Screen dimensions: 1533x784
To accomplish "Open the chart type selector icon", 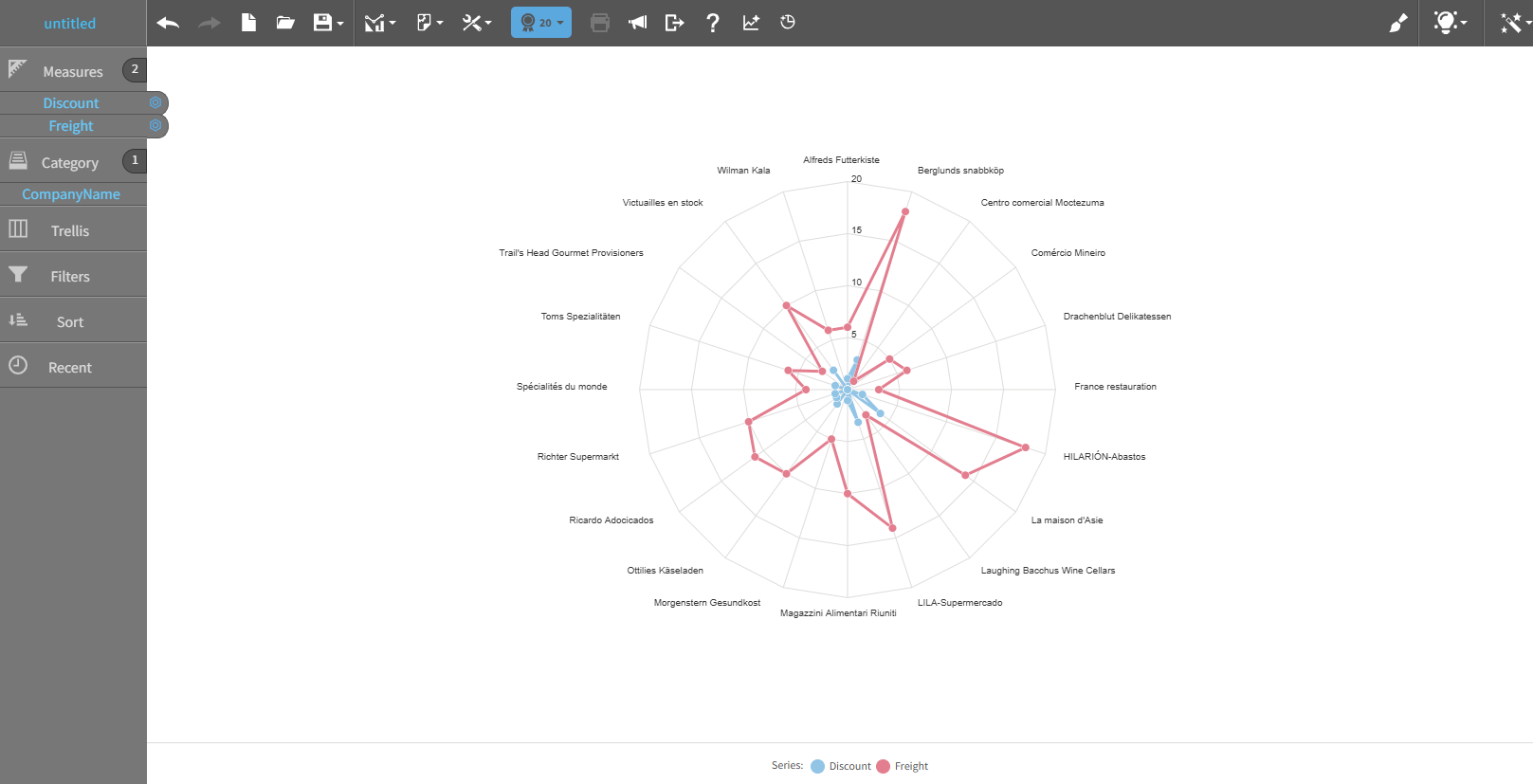I will click(374, 23).
